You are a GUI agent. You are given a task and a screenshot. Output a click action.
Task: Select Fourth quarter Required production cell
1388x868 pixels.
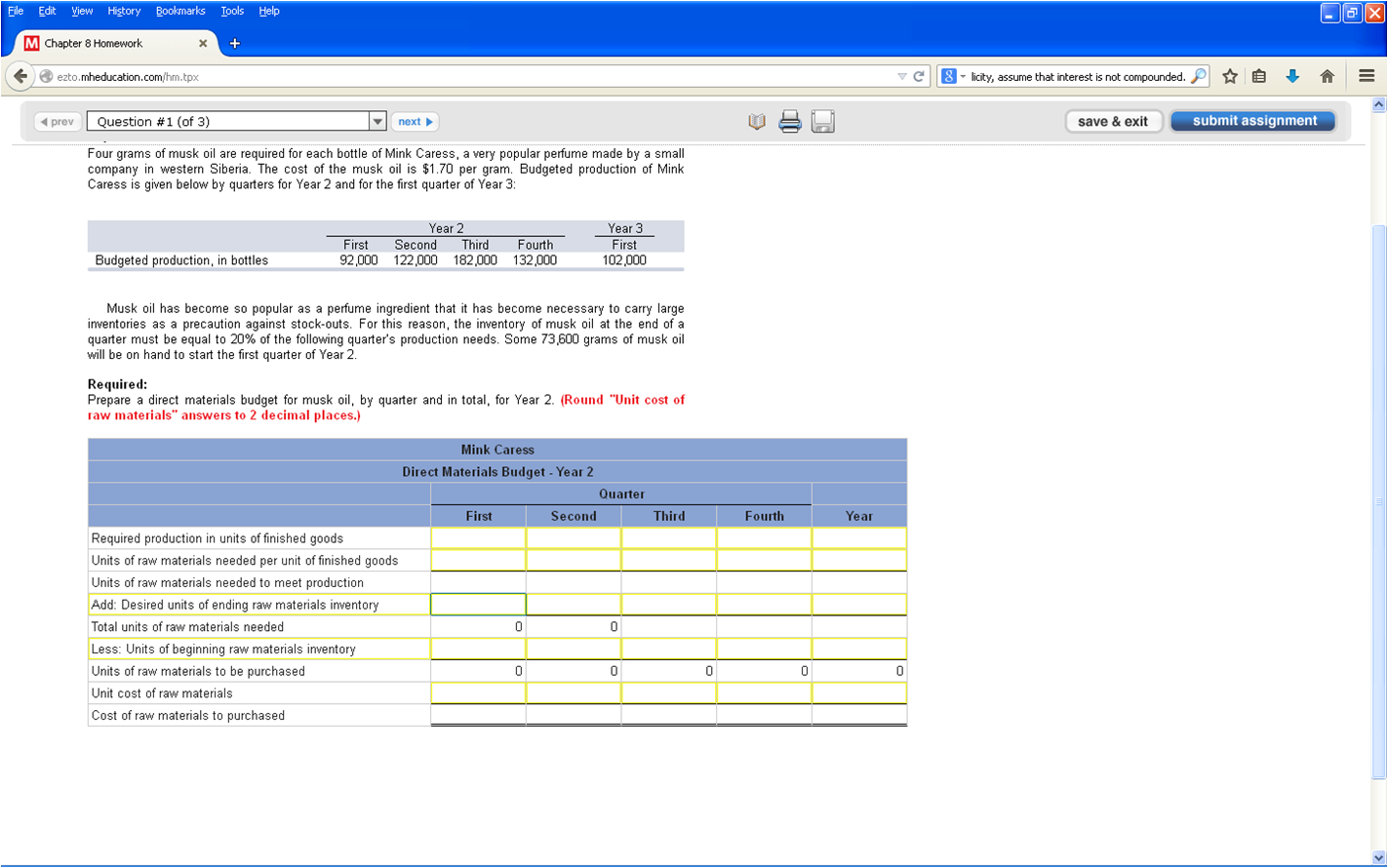(764, 538)
